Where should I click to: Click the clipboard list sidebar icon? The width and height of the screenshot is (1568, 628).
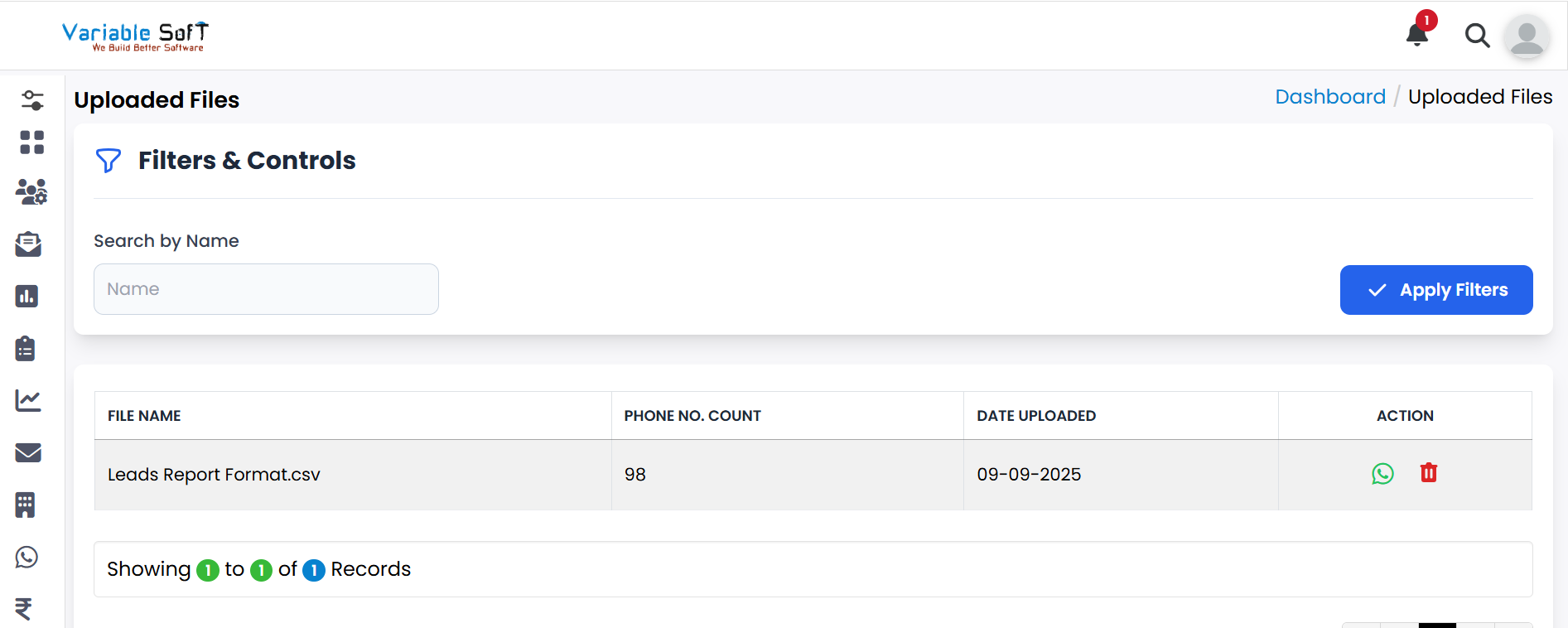coord(26,348)
